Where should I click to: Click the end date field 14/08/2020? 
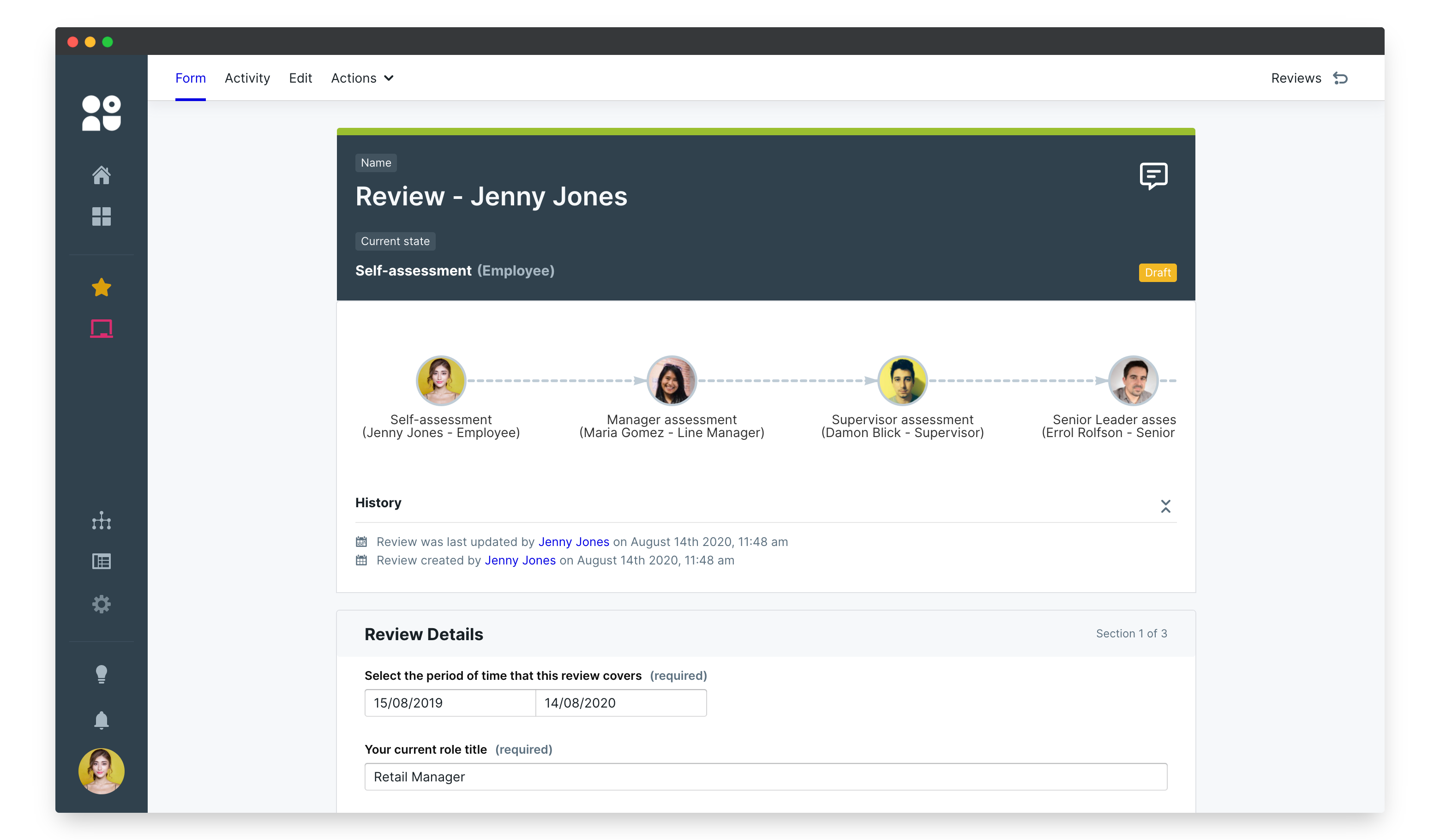621,703
